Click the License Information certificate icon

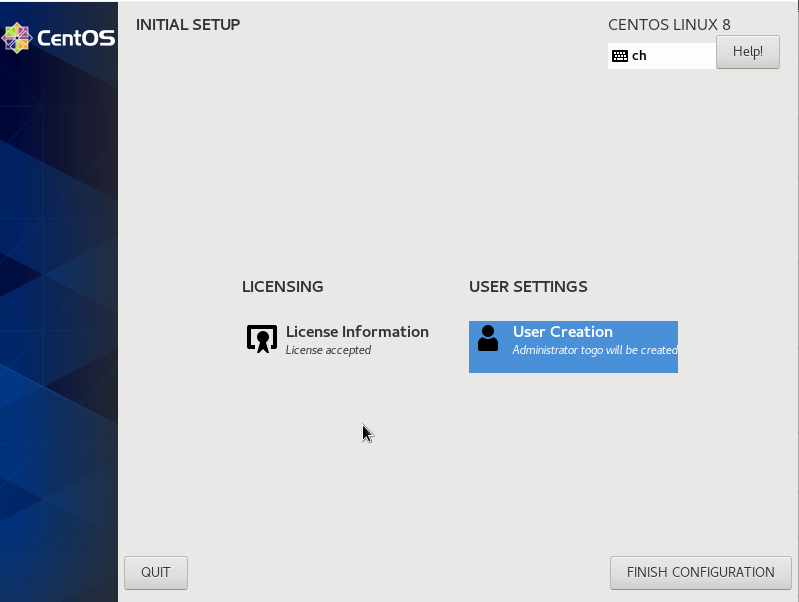pyautogui.click(x=261, y=339)
